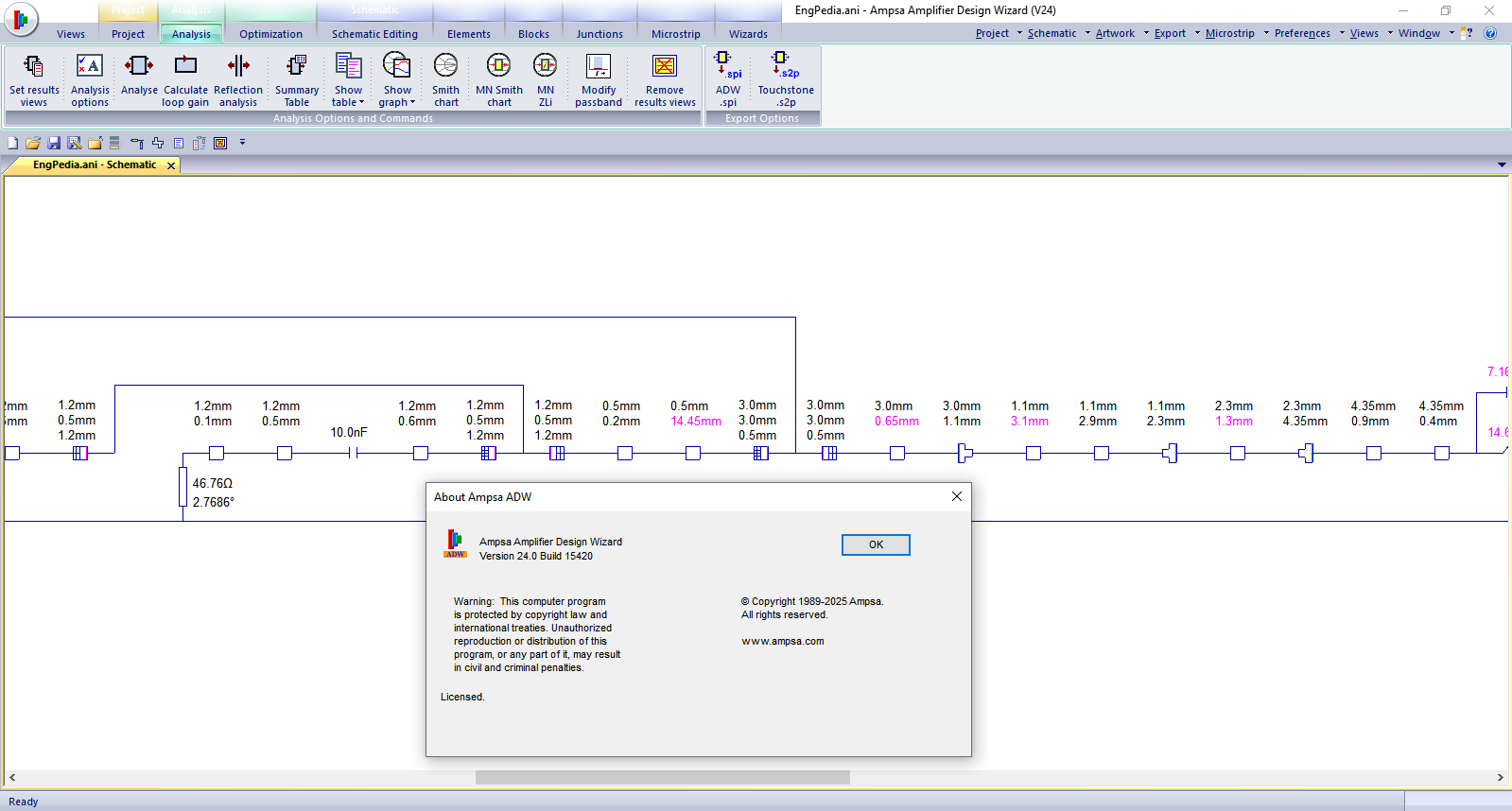Click the save icon in quick toolbar
This screenshot has width=1512, height=811.
click(54, 143)
